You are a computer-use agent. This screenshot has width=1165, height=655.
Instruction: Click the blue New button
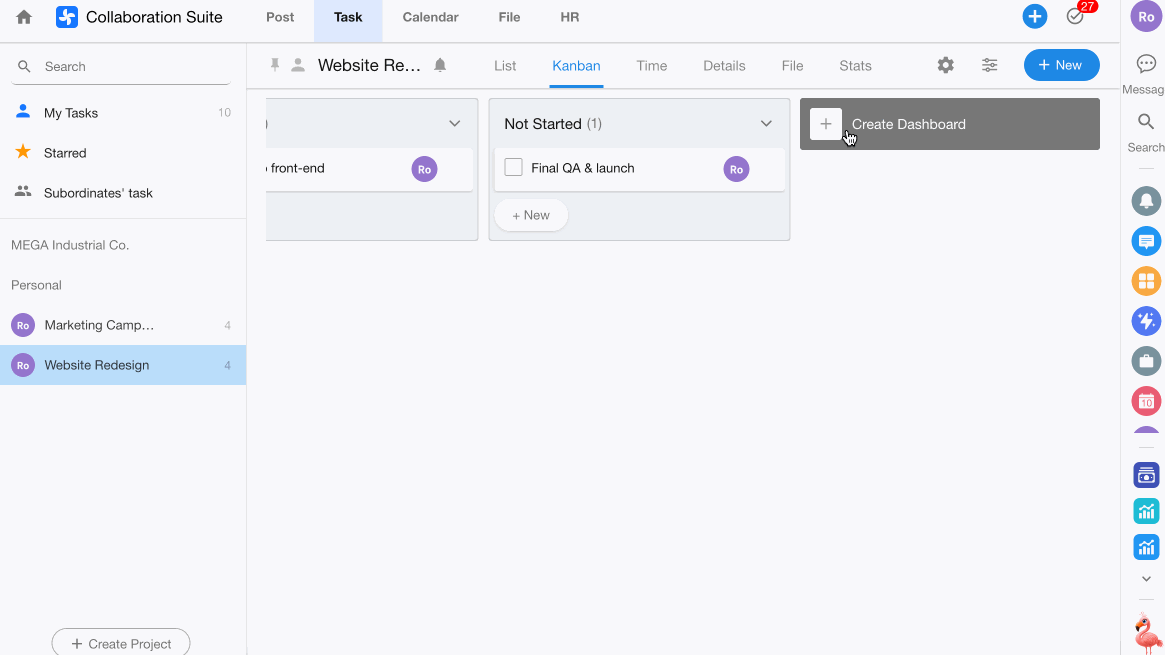1061,65
